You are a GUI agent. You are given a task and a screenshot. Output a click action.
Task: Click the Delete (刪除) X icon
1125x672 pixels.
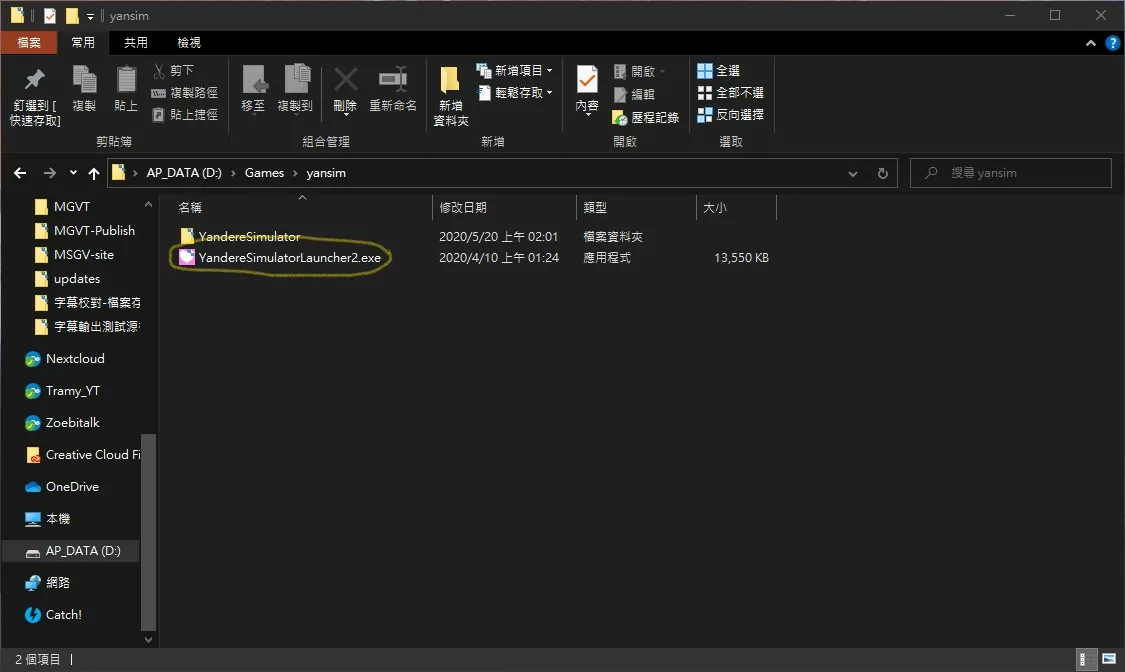[x=345, y=80]
